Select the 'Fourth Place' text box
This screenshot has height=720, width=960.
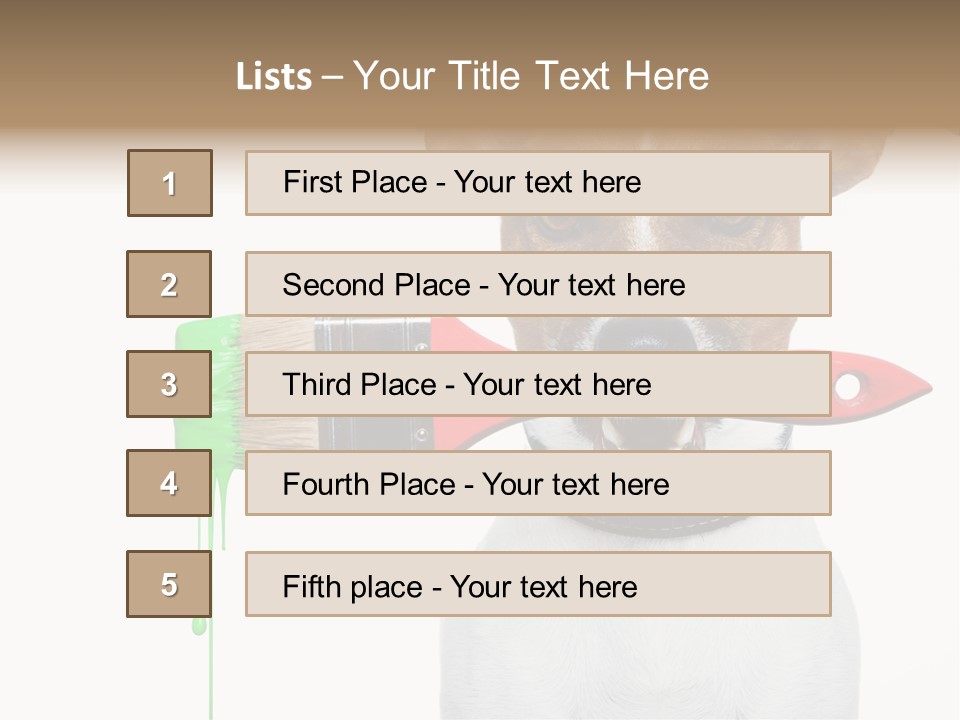tap(538, 484)
